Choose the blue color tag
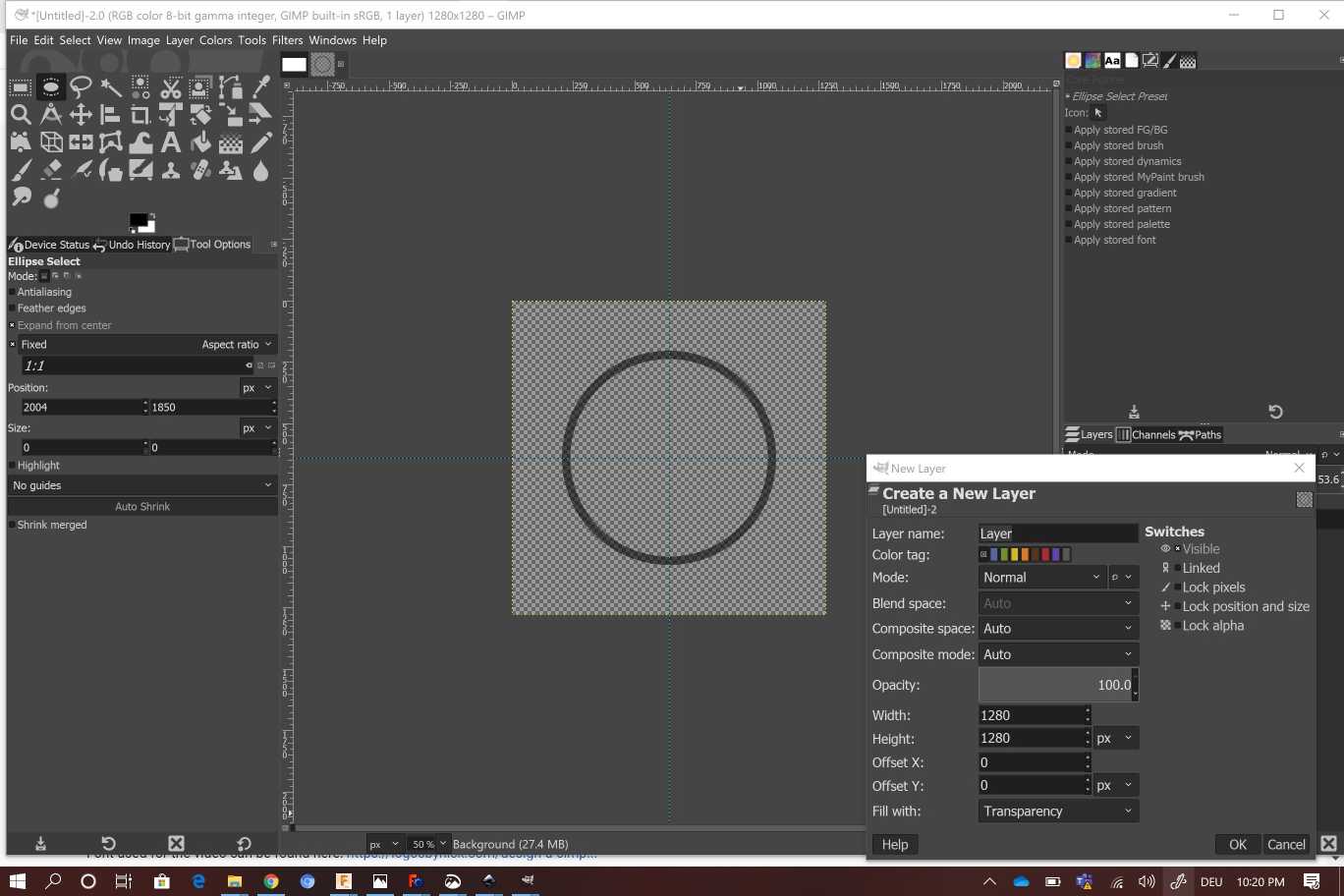The image size is (1344, 896). pyautogui.click(x=993, y=555)
